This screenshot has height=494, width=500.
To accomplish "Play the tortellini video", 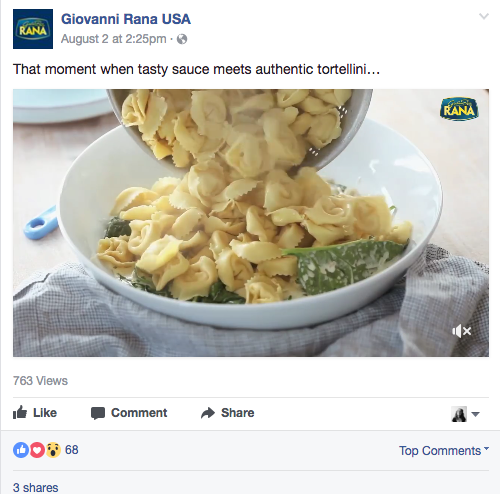I will point(251,223).
